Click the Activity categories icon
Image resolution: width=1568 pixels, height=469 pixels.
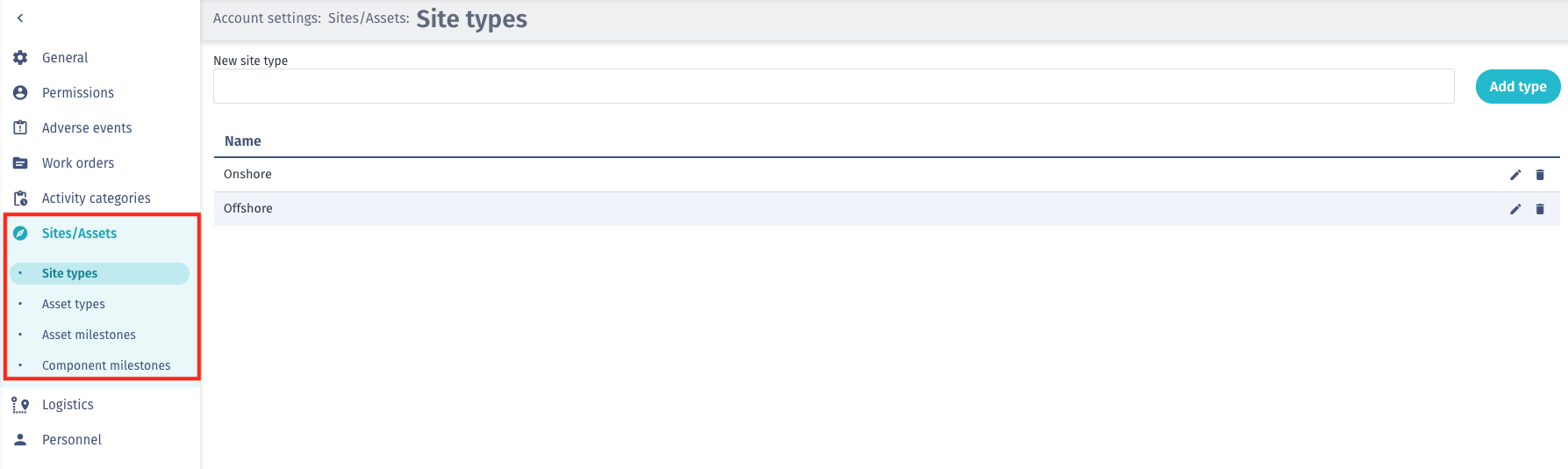[x=20, y=198]
